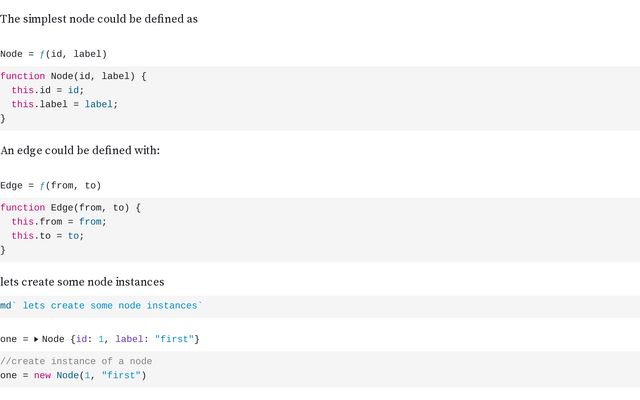The height and width of the screenshot is (400, 640).
Task: Click the 'id: 1' property in inspector output
Action: pyautogui.click(x=91, y=340)
